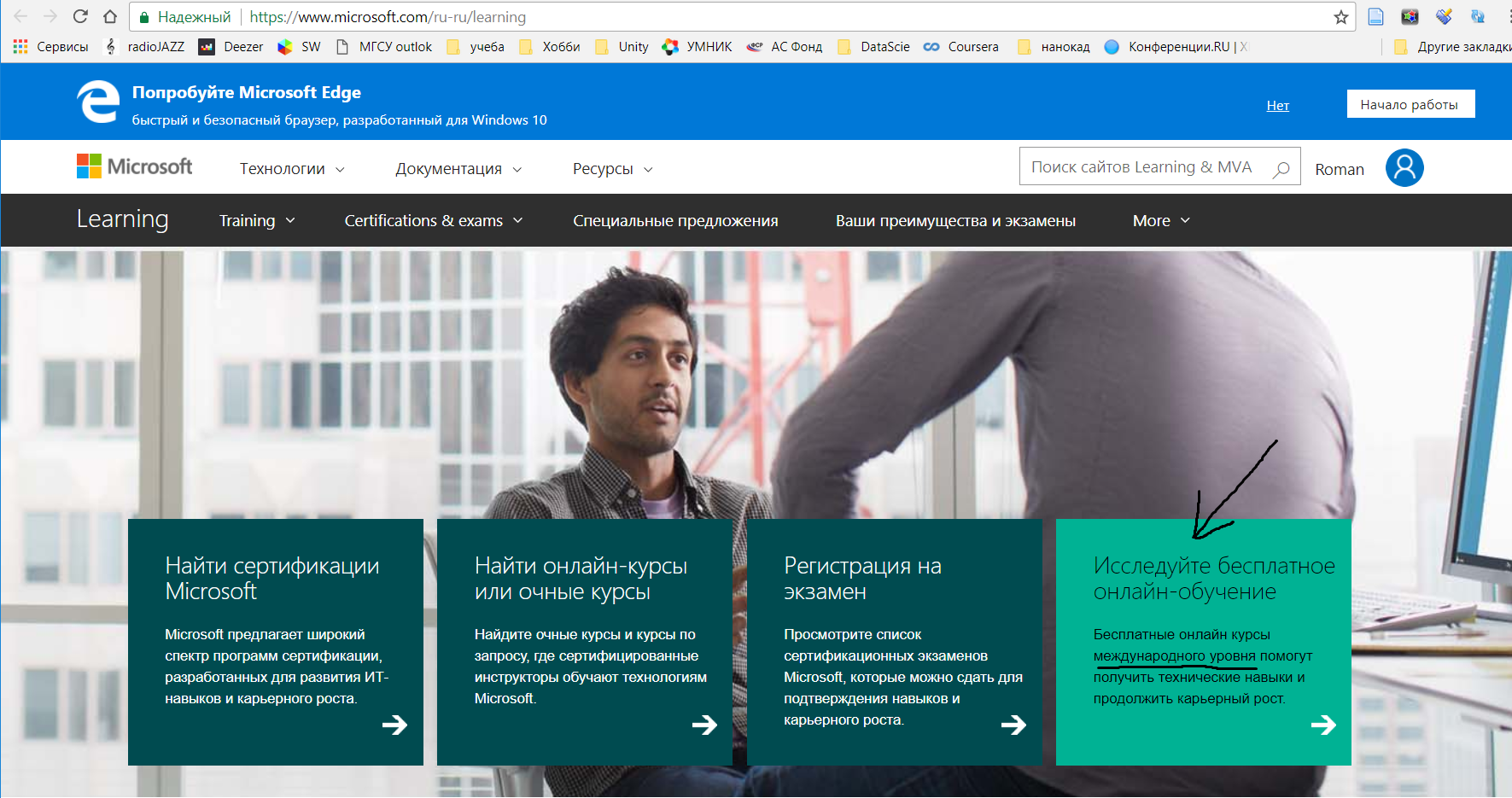Open the Coursera bookmark

[x=960, y=47]
